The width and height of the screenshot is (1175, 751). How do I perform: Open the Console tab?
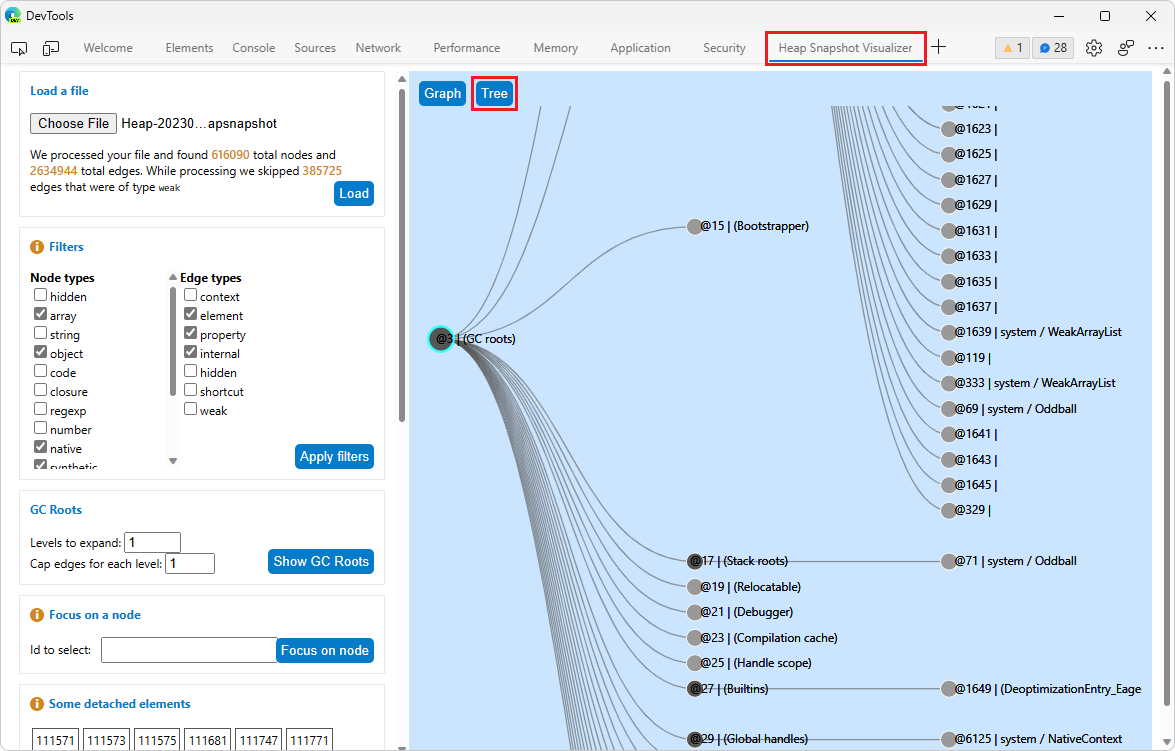[x=253, y=47]
